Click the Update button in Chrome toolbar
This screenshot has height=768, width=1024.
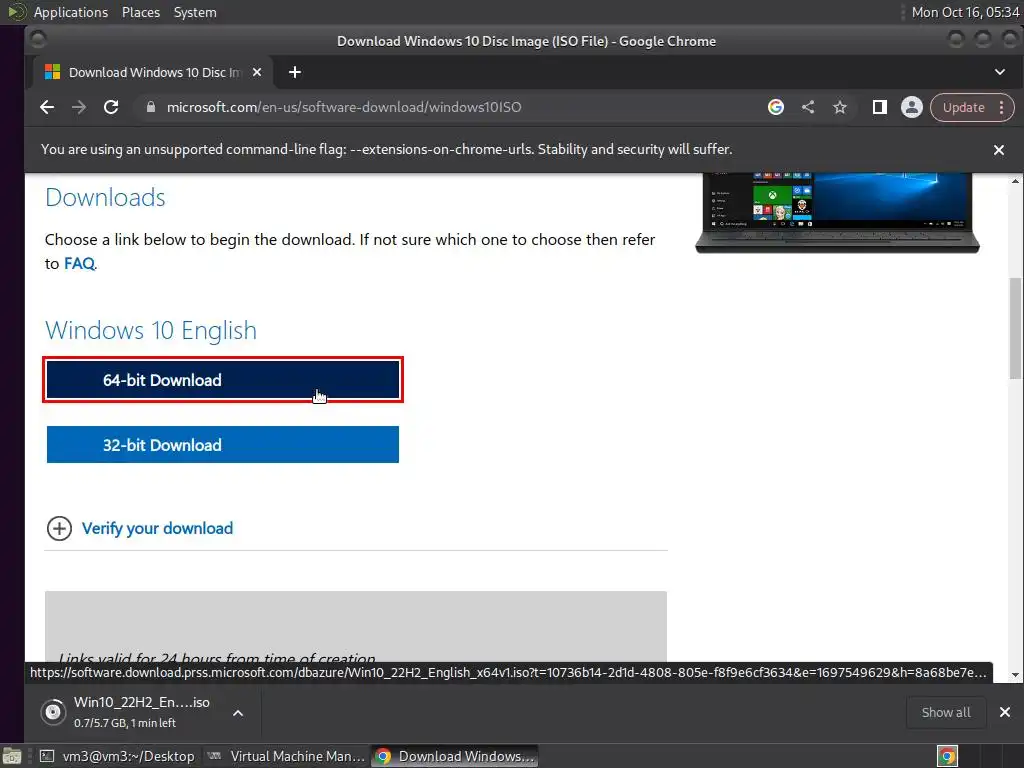tap(963, 108)
